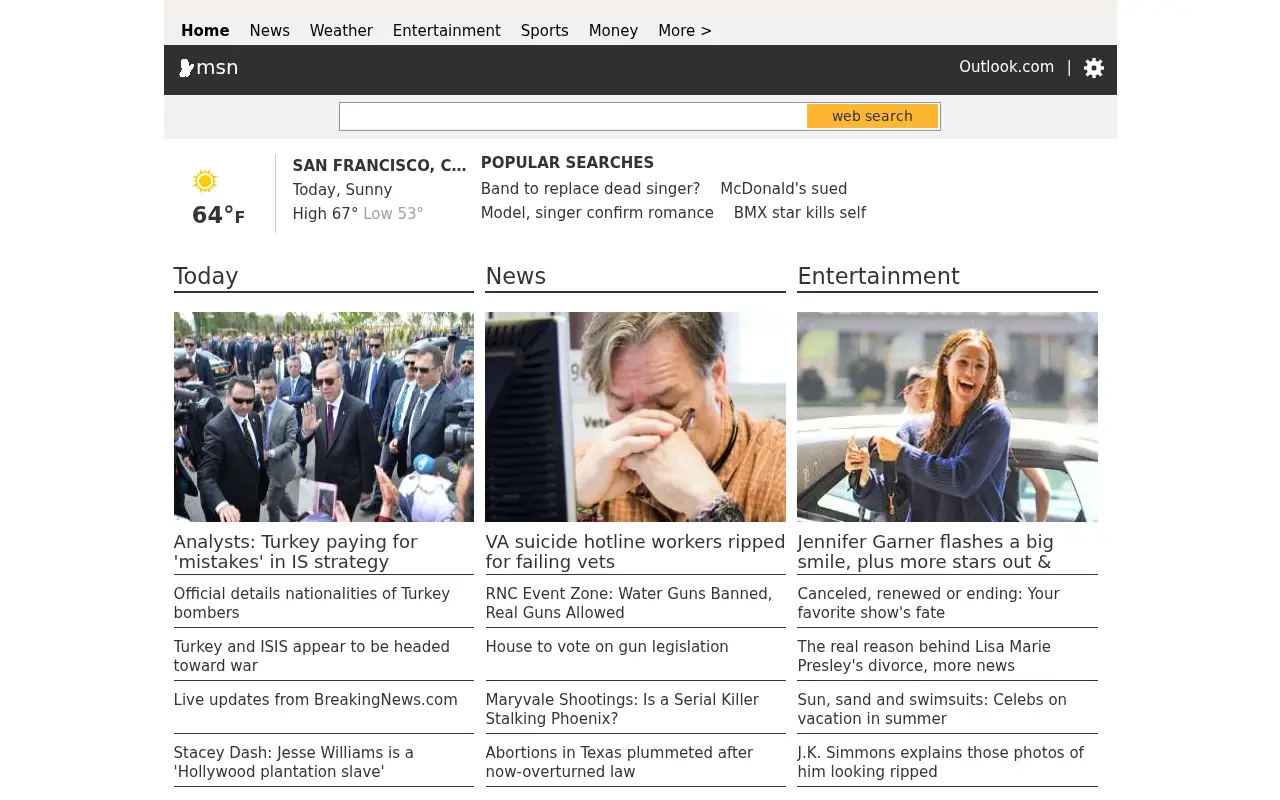This screenshot has height=800, width=1280.
Task: Open the Entertainment column section heading
Action: pyautogui.click(x=878, y=276)
